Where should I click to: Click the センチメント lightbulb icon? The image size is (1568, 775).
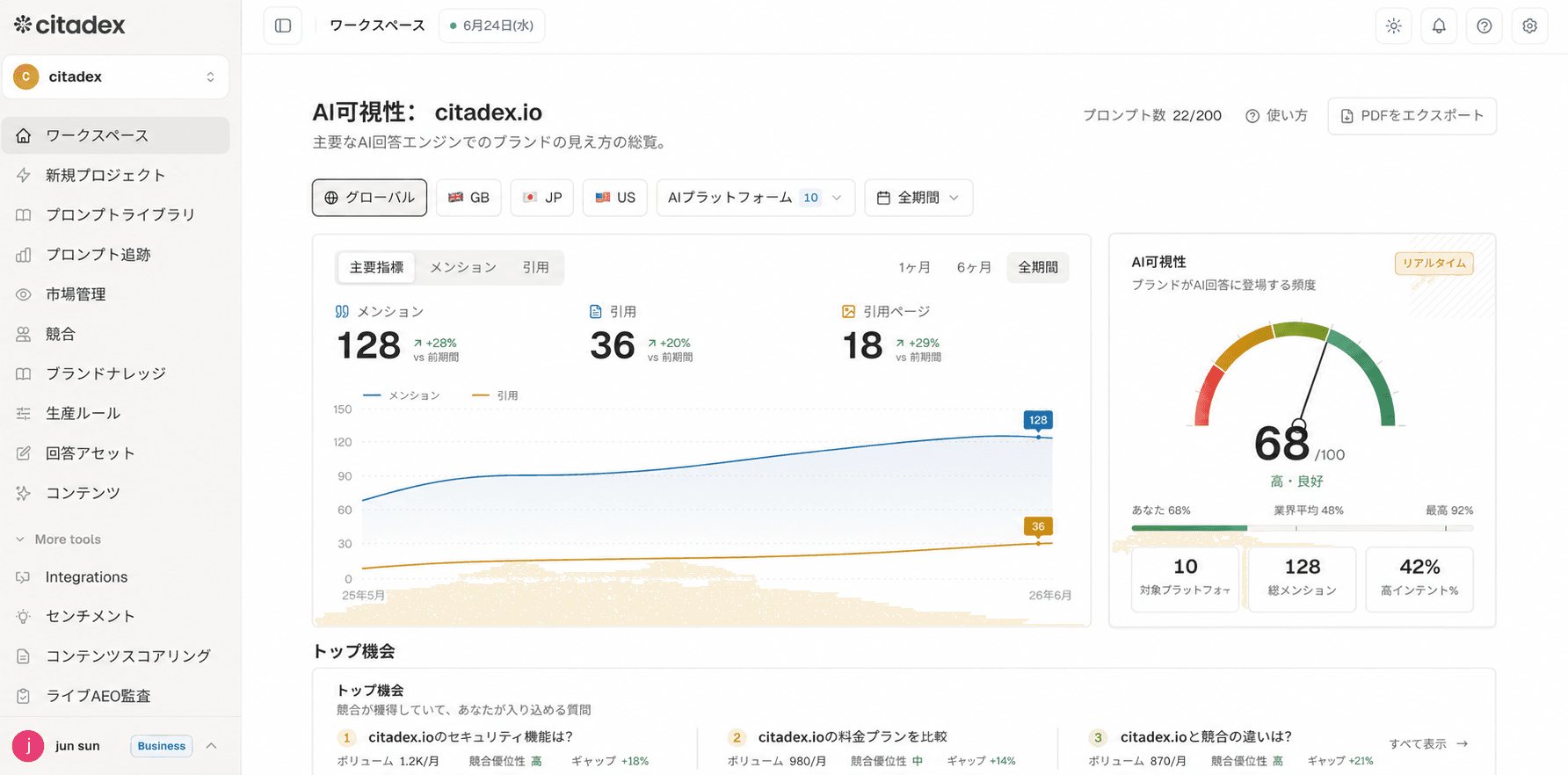point(24,616)
